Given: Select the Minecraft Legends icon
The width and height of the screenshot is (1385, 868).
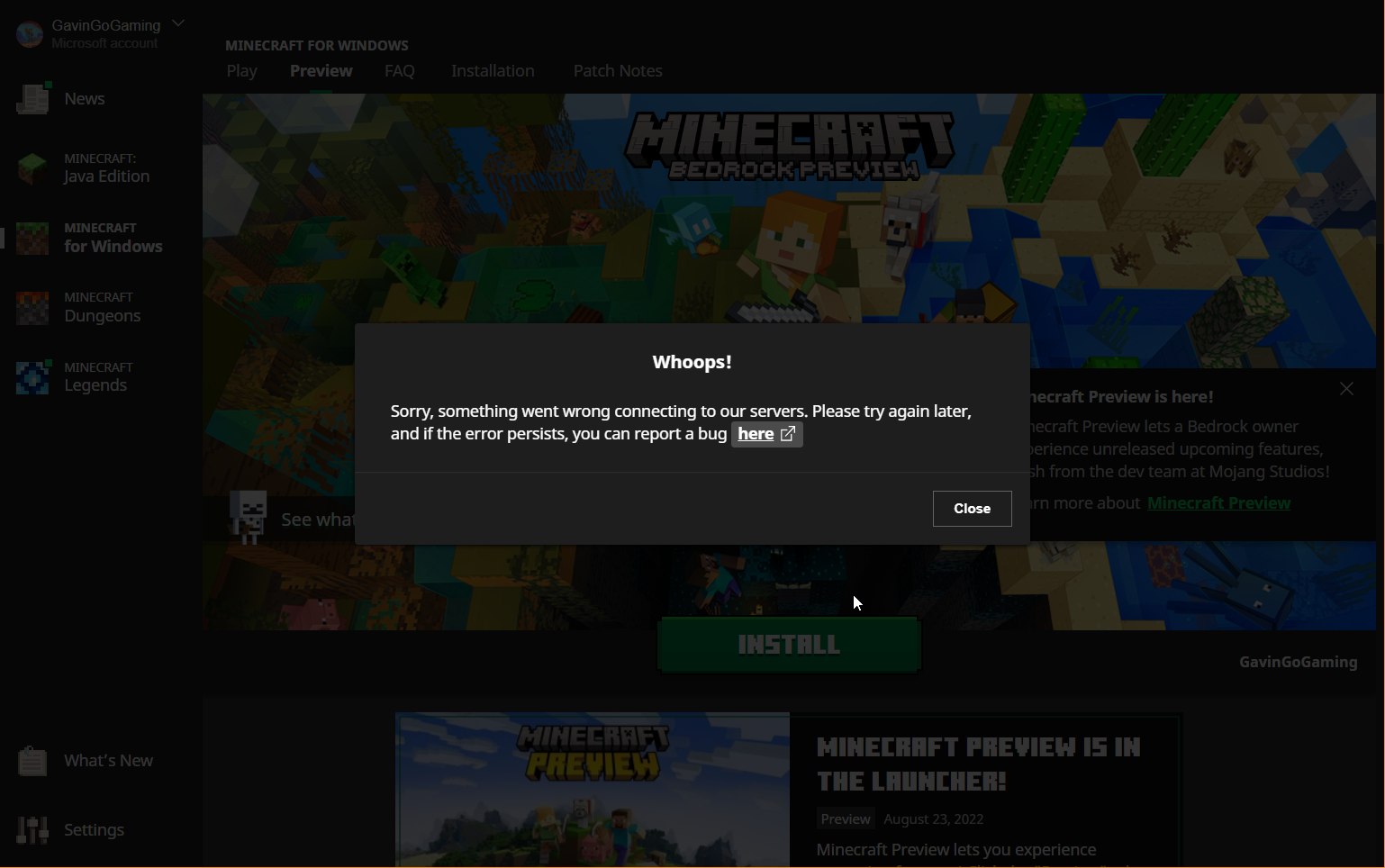Looking at the screenshot, I should [32, 377].
